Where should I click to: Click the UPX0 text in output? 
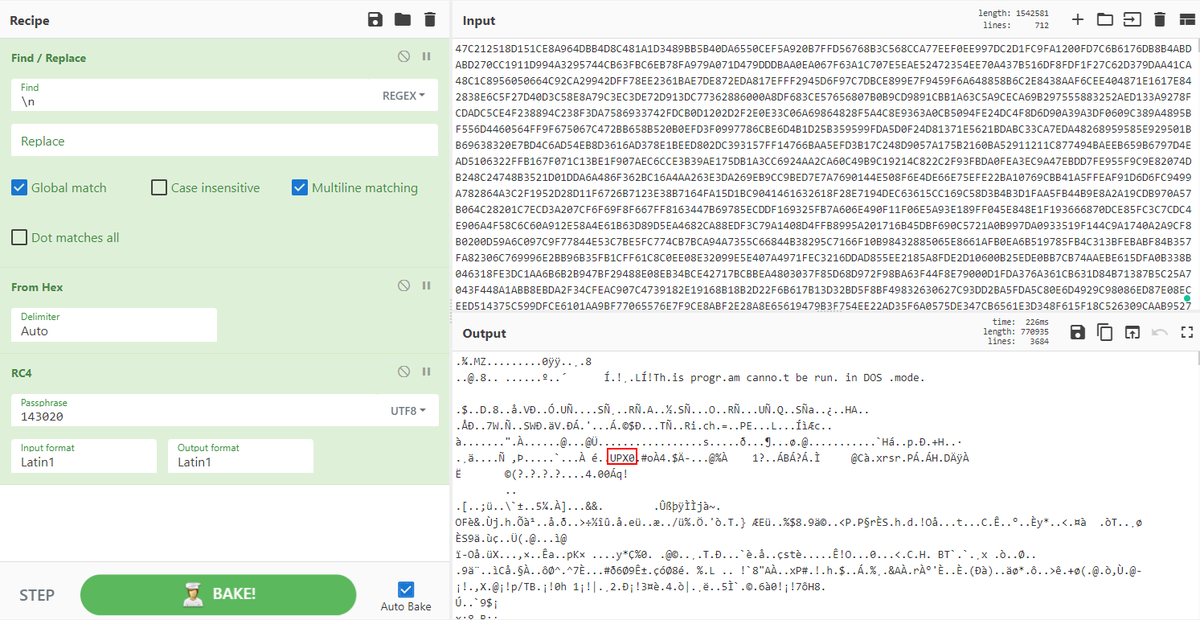(x=623, y=457)
